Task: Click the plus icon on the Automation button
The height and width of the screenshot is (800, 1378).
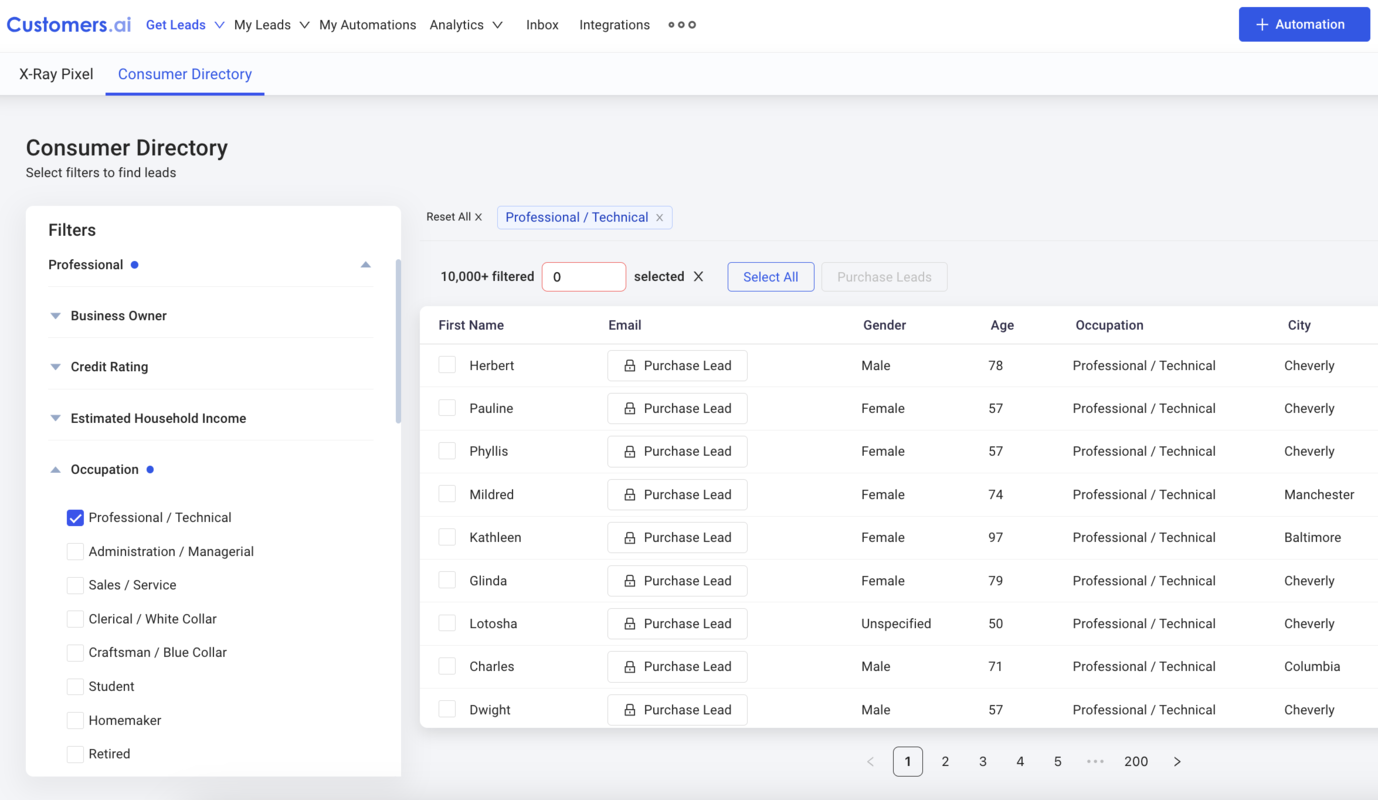Action: (x=1264, y=24)
